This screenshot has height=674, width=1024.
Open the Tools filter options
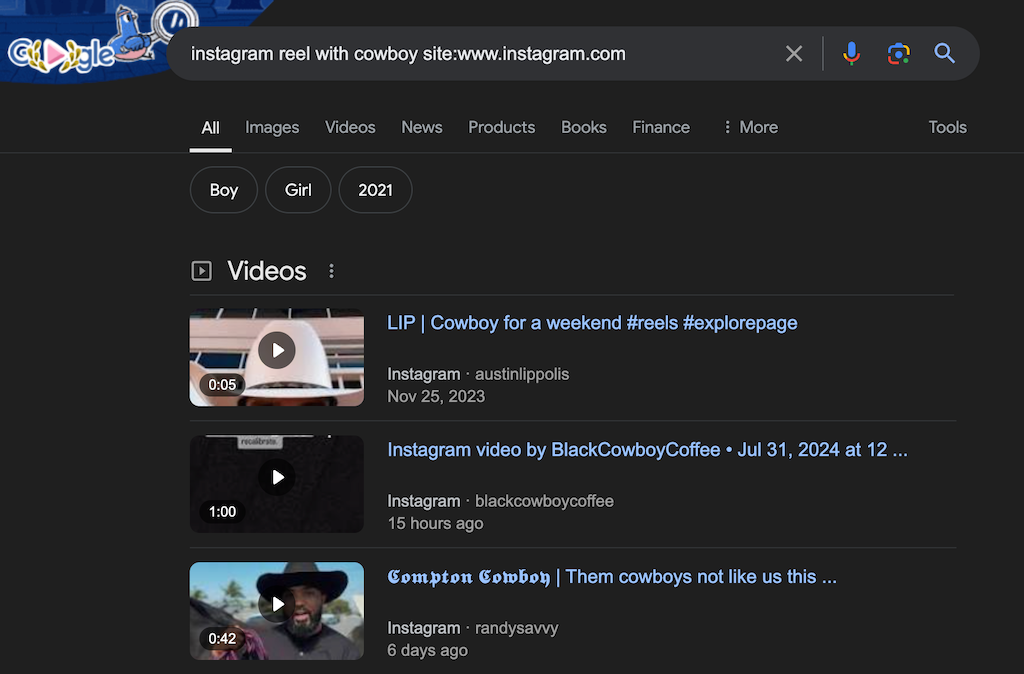tap(947, 127)
